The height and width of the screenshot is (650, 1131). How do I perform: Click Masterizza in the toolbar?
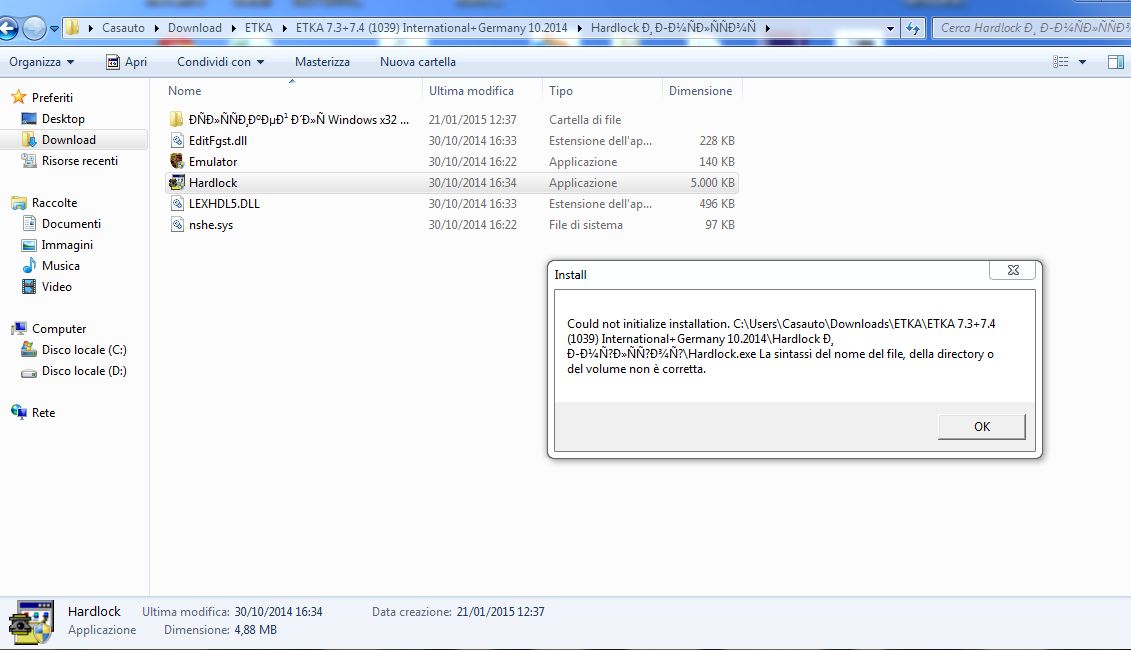322,62
